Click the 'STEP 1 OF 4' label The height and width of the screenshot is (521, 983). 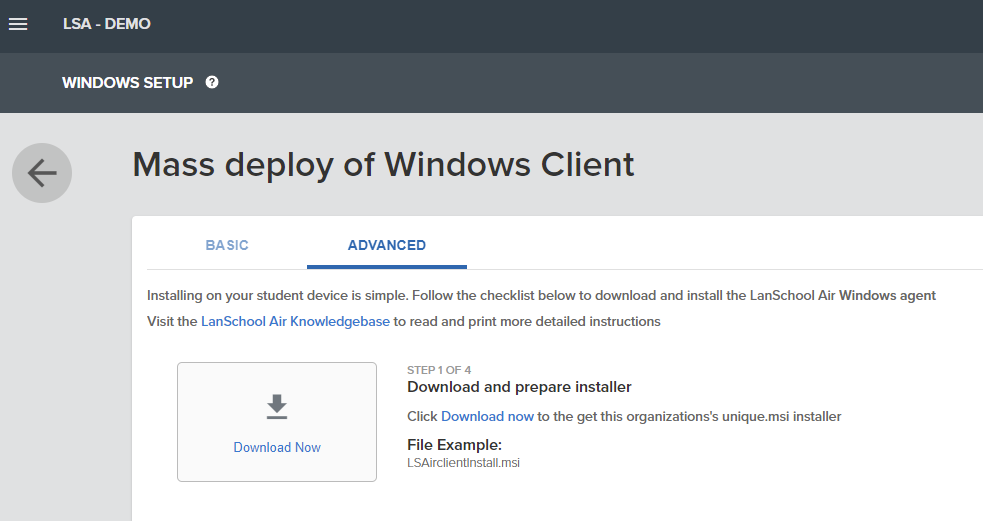[439, 370]
